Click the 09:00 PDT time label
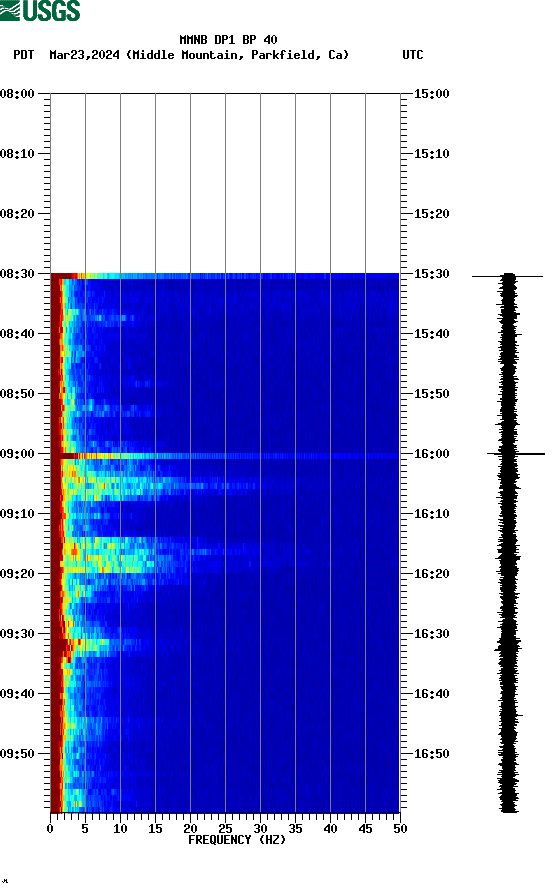This screenshot has width=552, height=892. 17,454
